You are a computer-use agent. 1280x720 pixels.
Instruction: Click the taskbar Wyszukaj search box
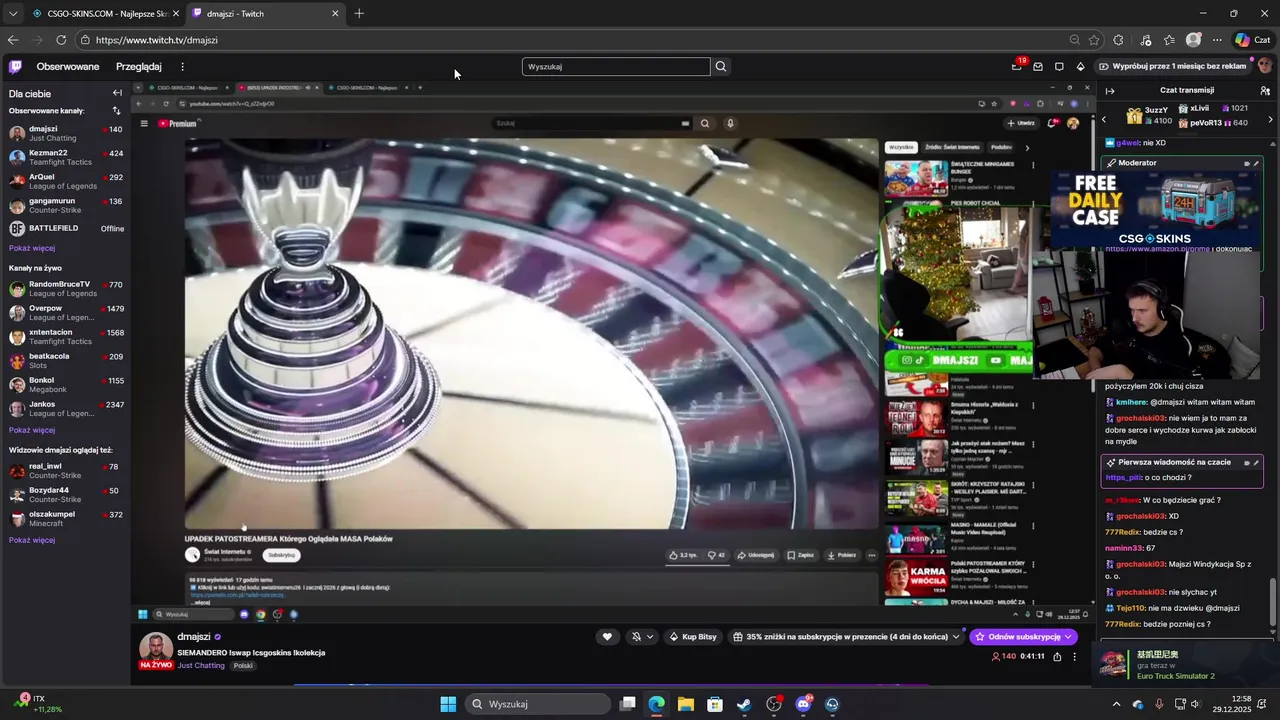[x=538, y=704]
